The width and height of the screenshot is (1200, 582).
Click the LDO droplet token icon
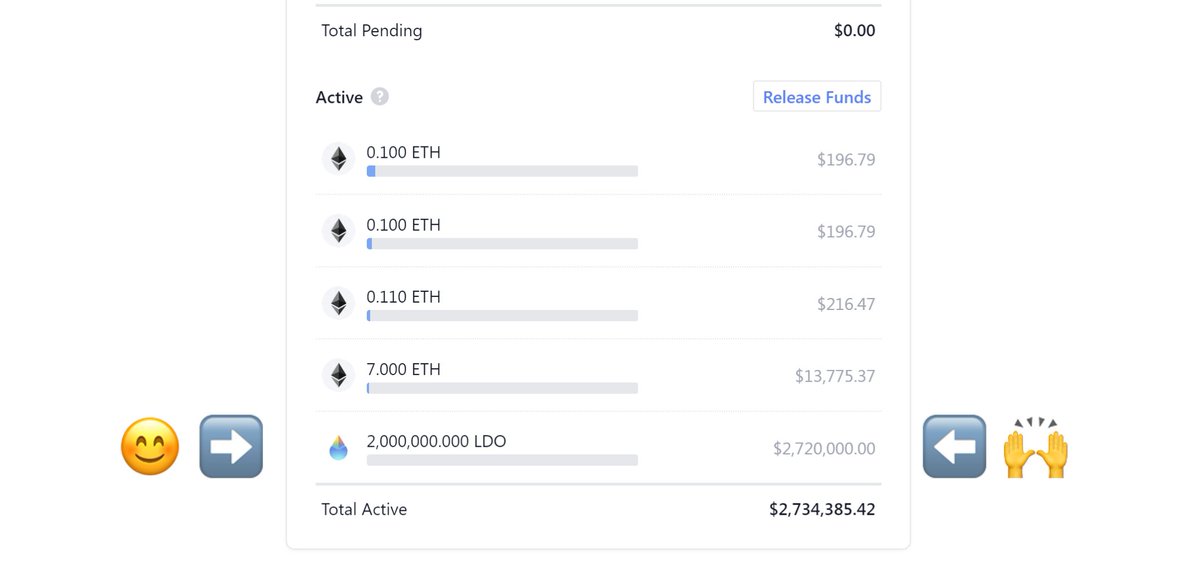coord(339,448)
